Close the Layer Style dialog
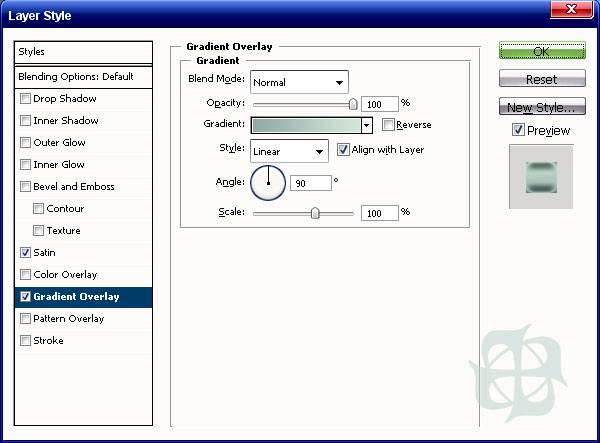The image size is (600, 443). tap(571, 9)
